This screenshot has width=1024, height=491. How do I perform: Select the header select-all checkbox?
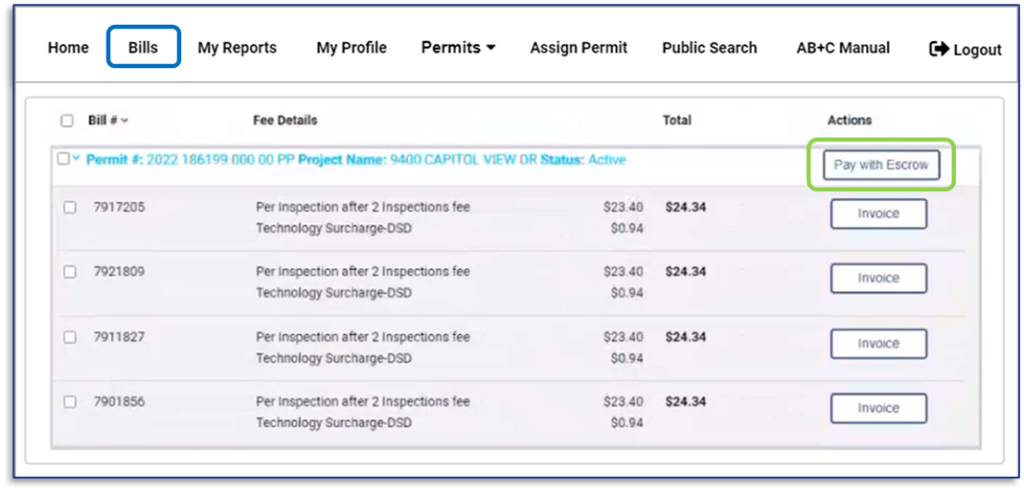(67, 121)
